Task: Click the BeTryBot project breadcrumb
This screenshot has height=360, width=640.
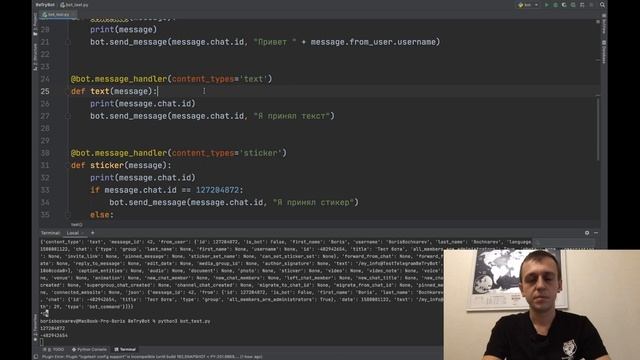Action: coord(45,5)
